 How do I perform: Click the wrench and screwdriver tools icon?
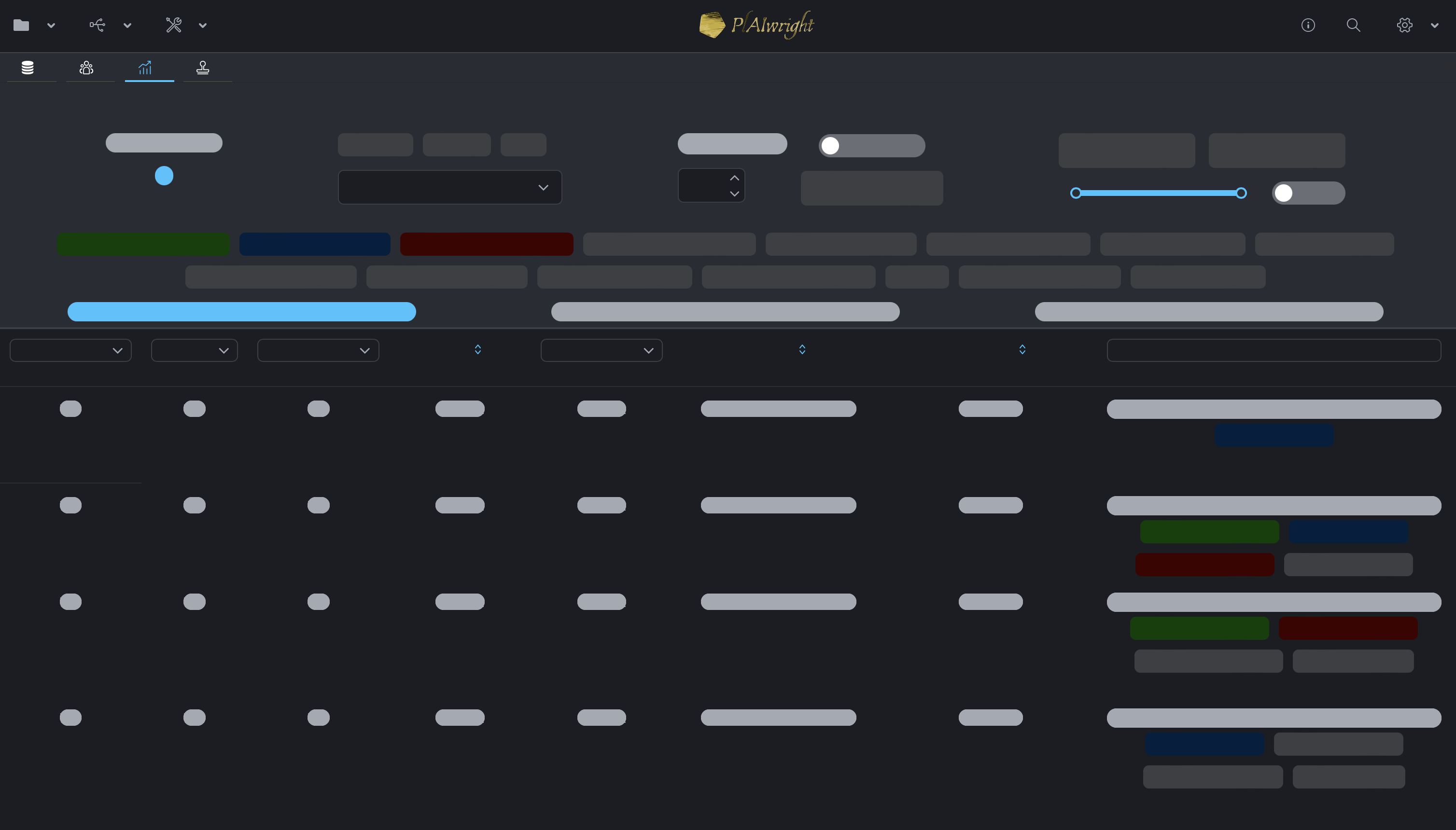(173, 25)
